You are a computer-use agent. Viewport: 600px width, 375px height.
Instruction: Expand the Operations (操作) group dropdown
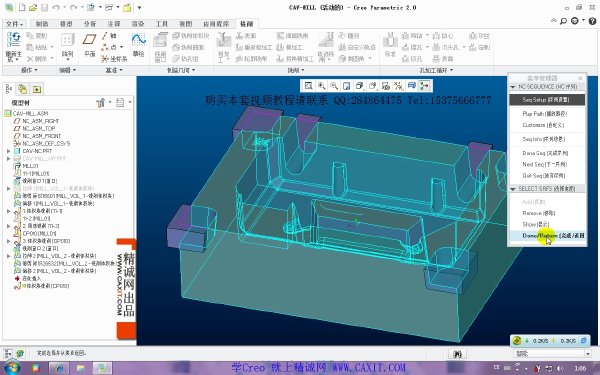[x=29, y=70]
